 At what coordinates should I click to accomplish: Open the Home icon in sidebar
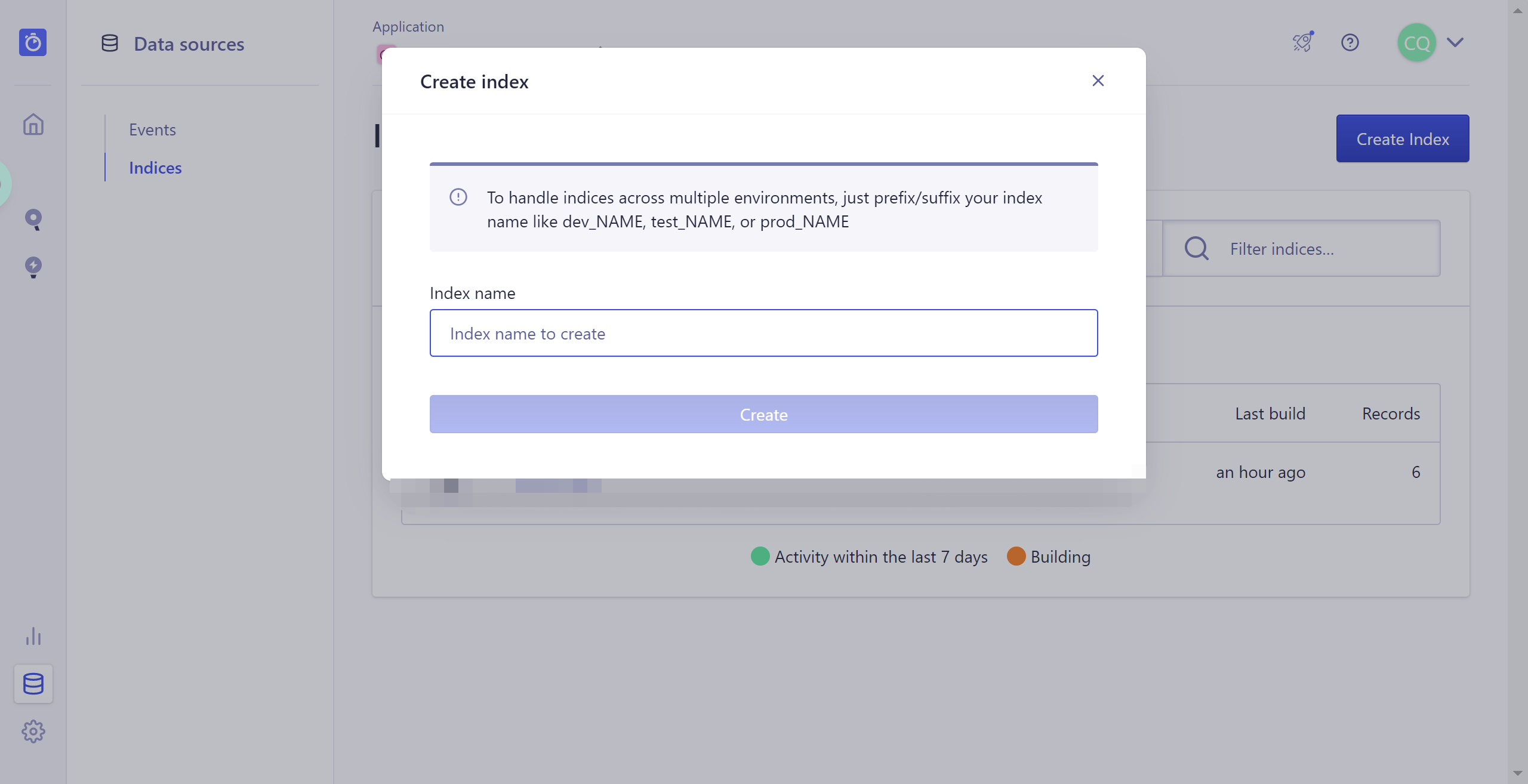click(33, 125)
